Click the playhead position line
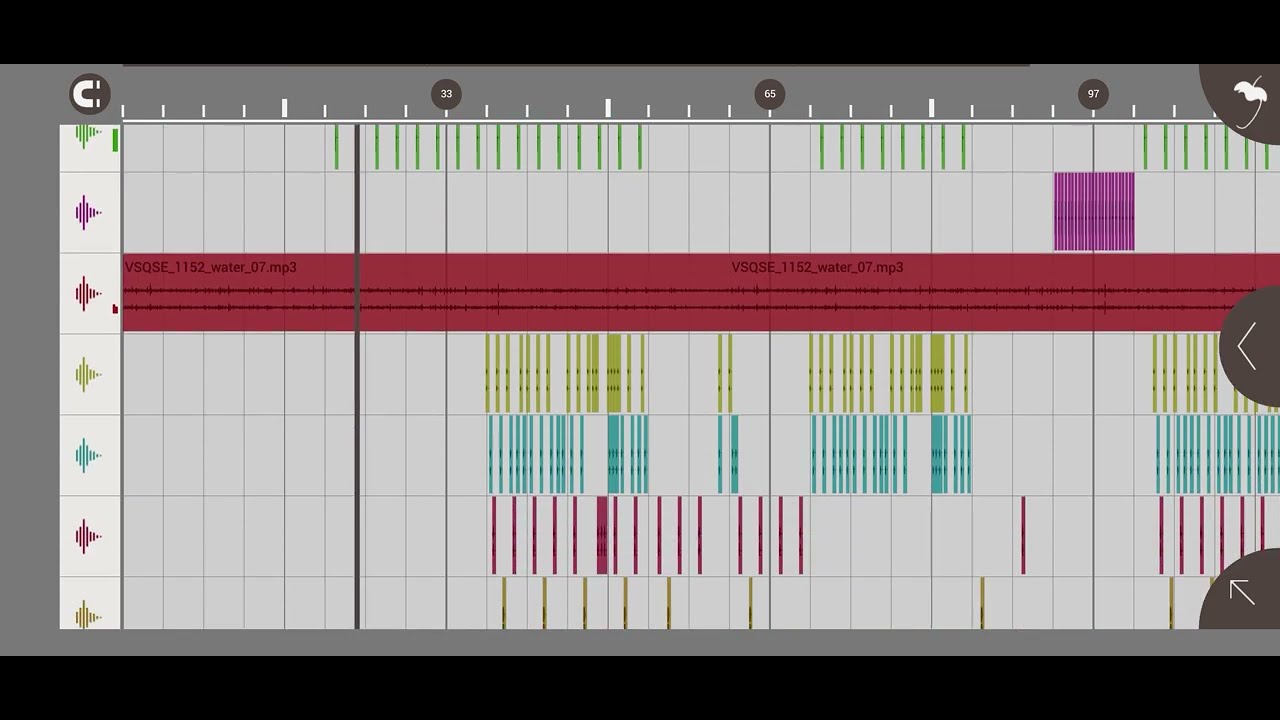Screen dimensions: 1280x720 point(357,375)
